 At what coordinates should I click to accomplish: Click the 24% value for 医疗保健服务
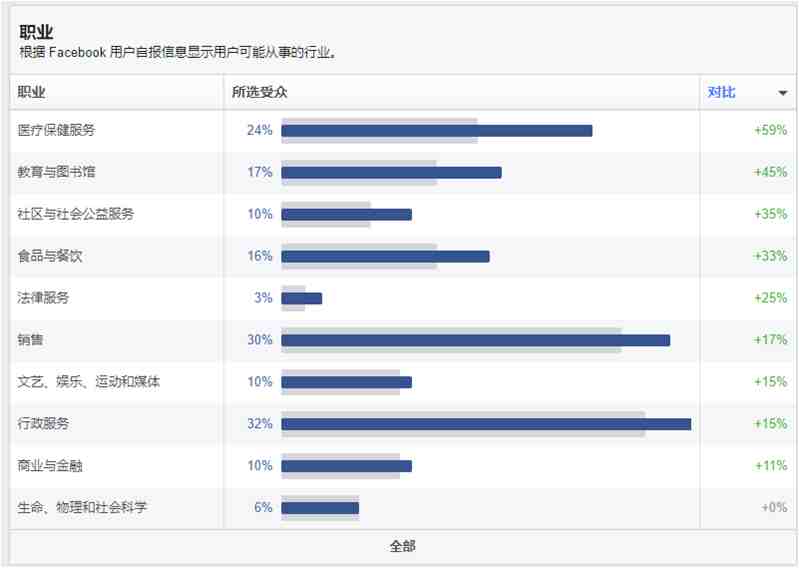tap(260, 130)
